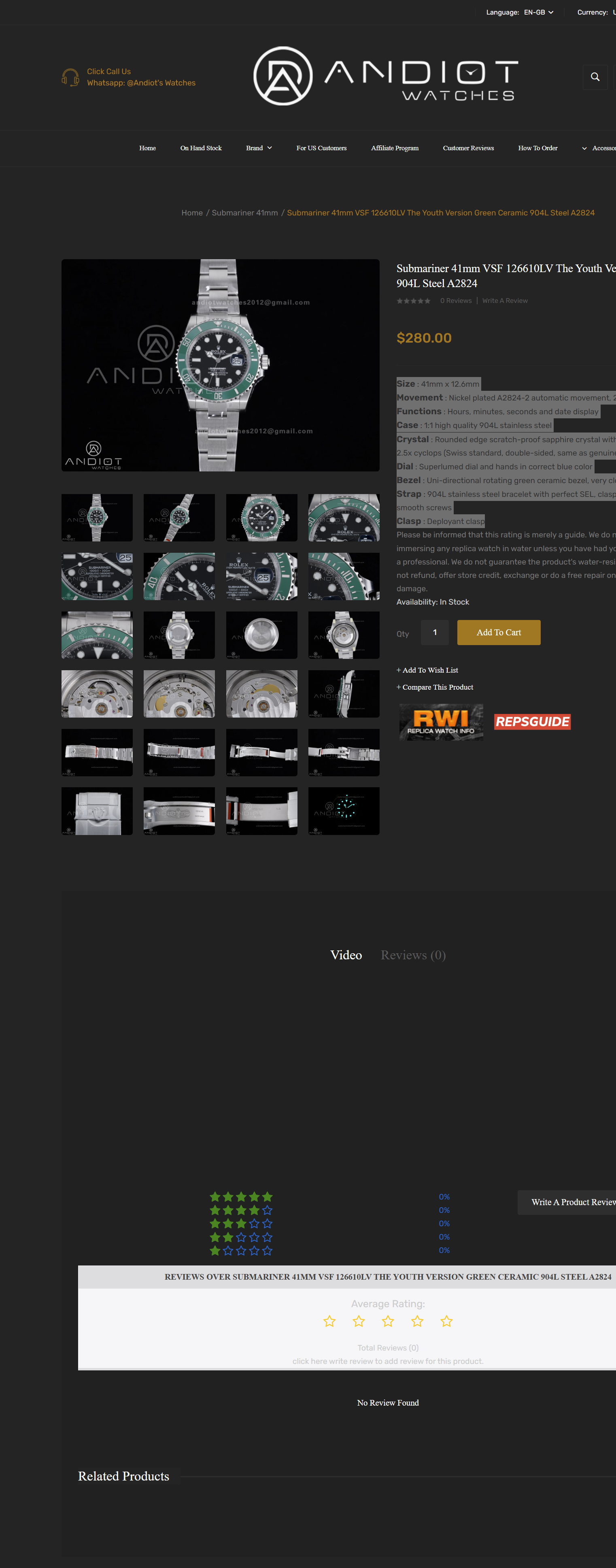616x1568 pixels.
Task: Click the Whatsapp @Andiot's Watches link
Action: 141,83
